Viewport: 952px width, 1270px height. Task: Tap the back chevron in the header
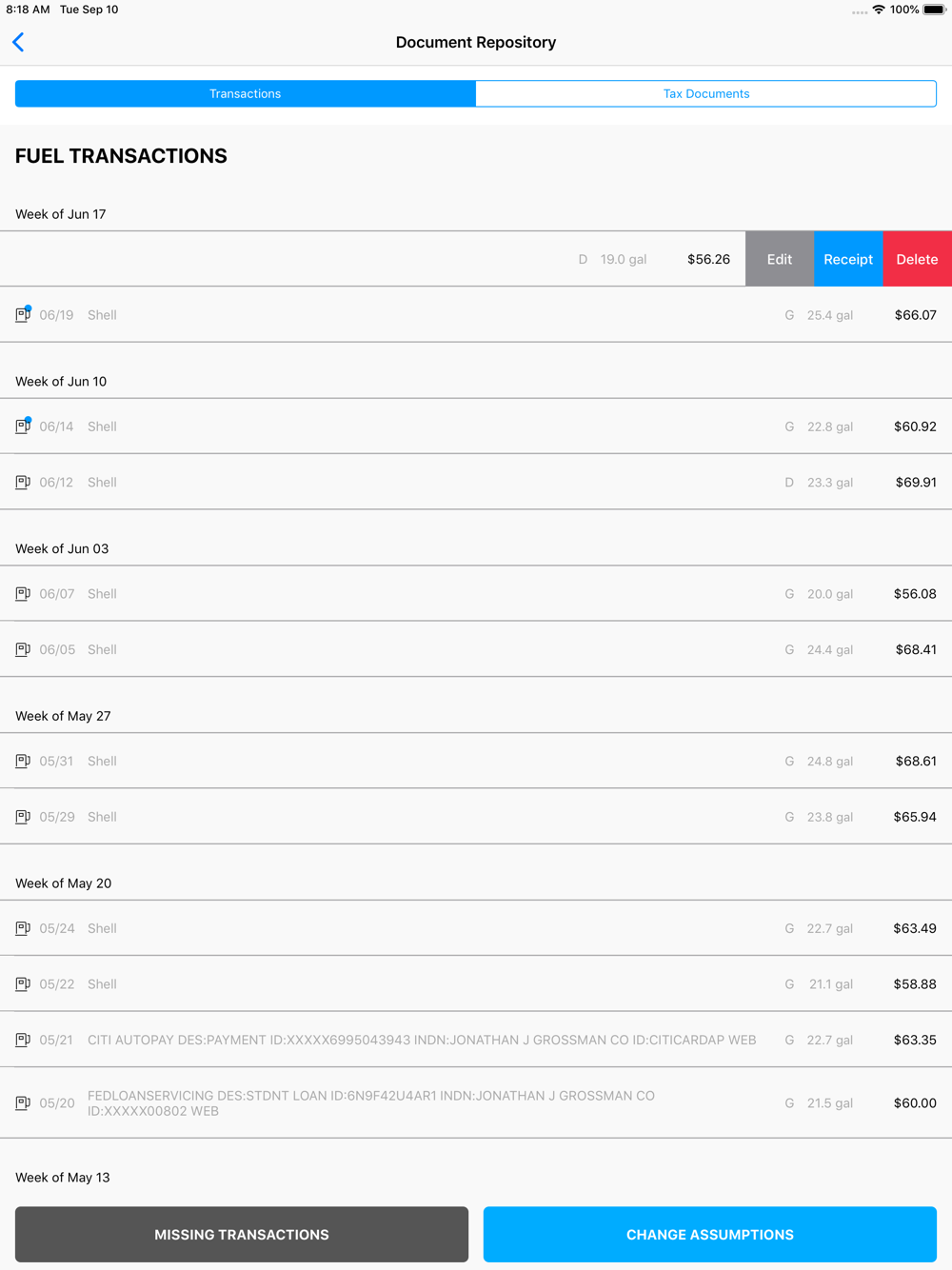click(x=18, y=42)
